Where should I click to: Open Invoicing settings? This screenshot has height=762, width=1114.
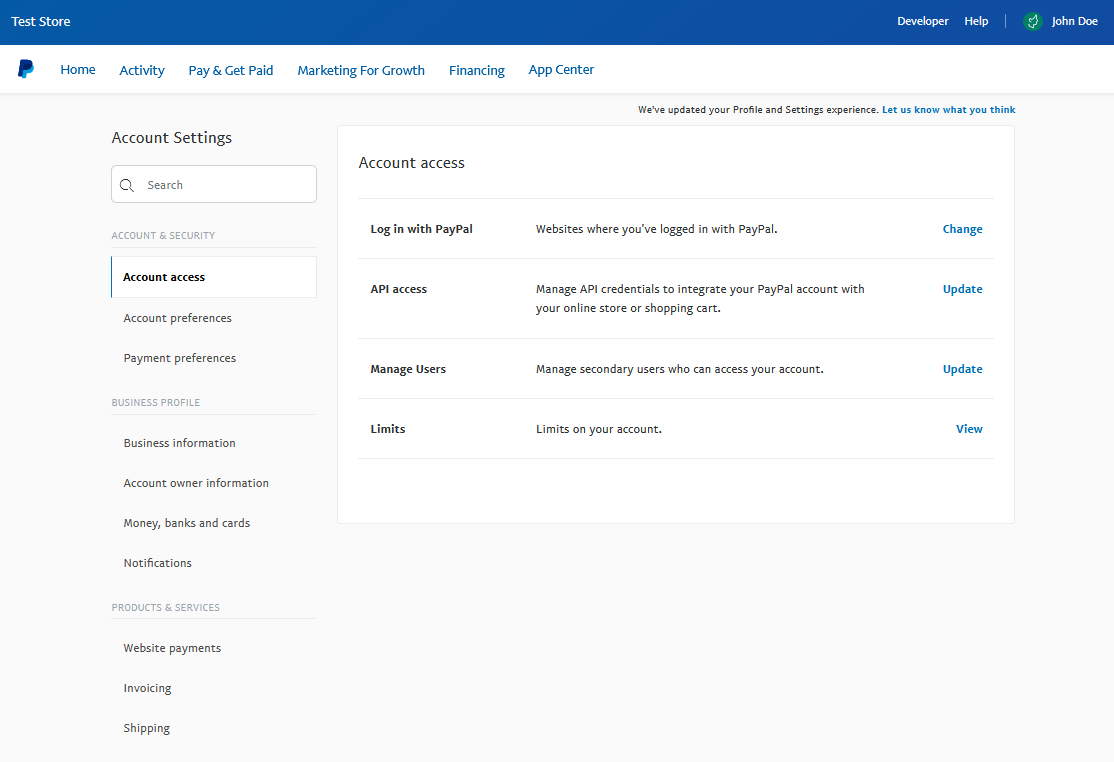147,688
